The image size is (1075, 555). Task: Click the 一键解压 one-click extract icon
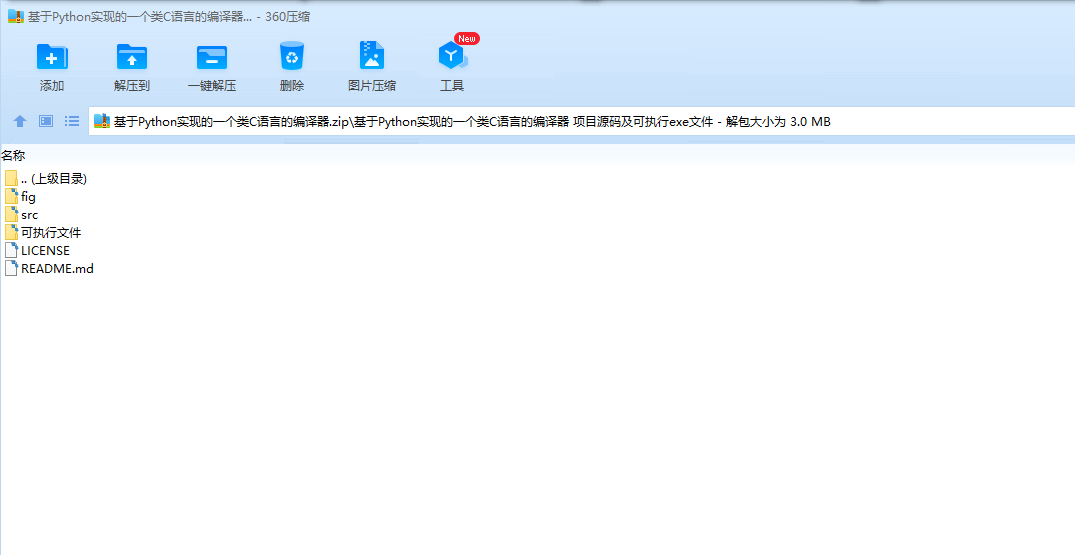pyautogui.click(x=212, y=57)
